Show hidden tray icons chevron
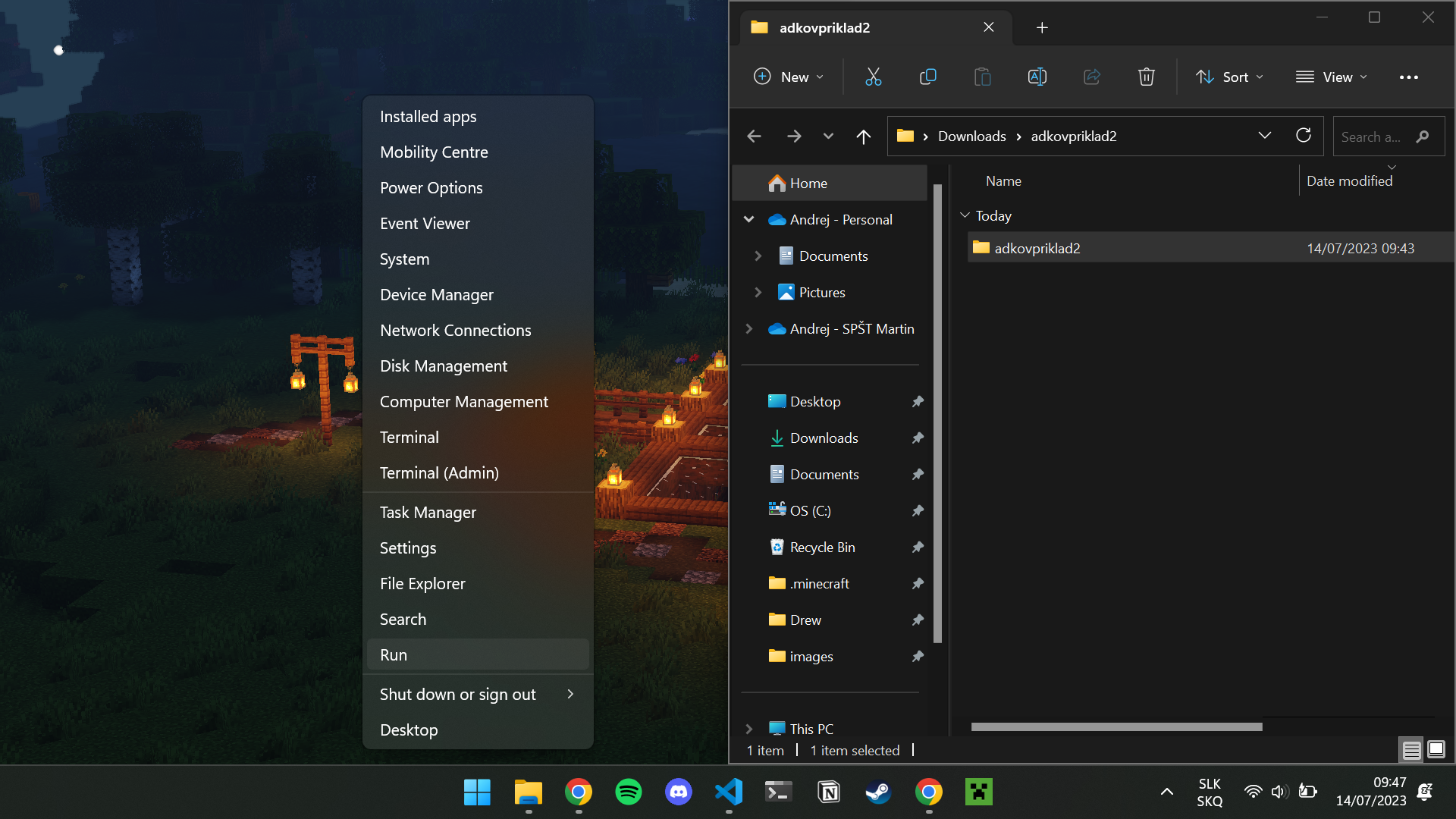 tap(1167, 792)
